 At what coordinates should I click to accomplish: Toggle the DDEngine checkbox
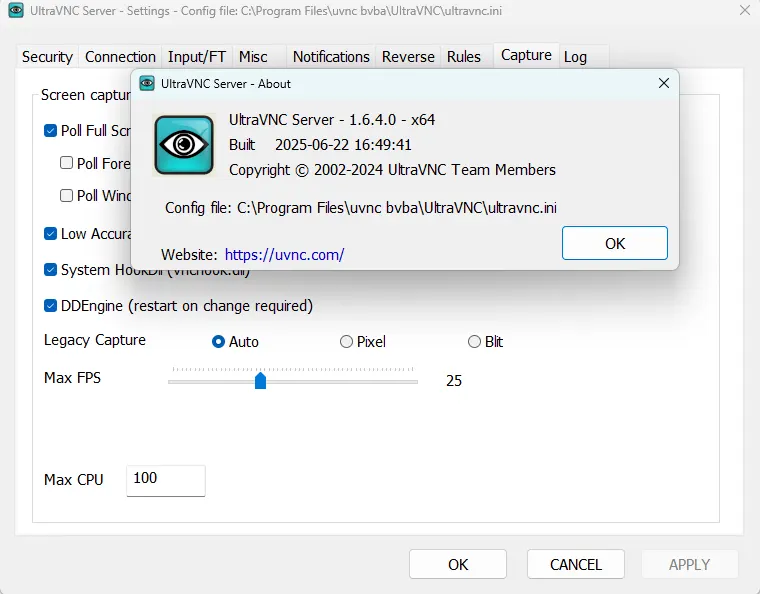(51, 306)
